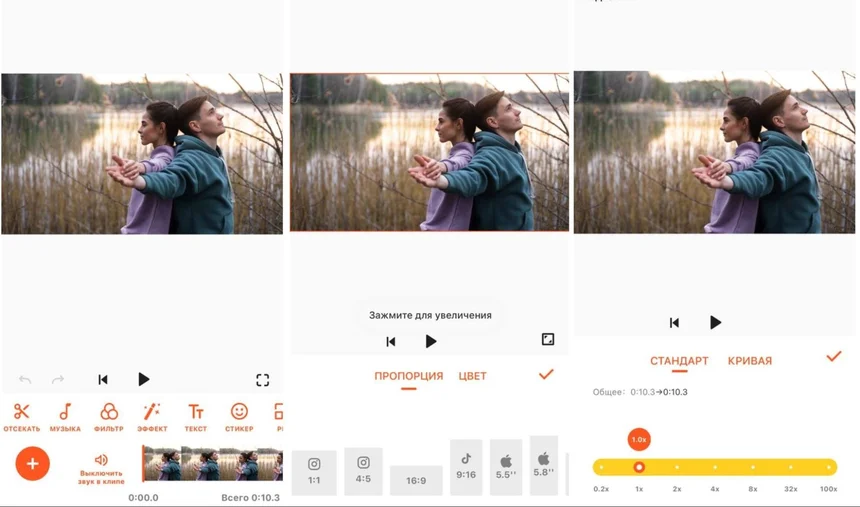Open the Отсекать scissors tool

click(22, 417)
